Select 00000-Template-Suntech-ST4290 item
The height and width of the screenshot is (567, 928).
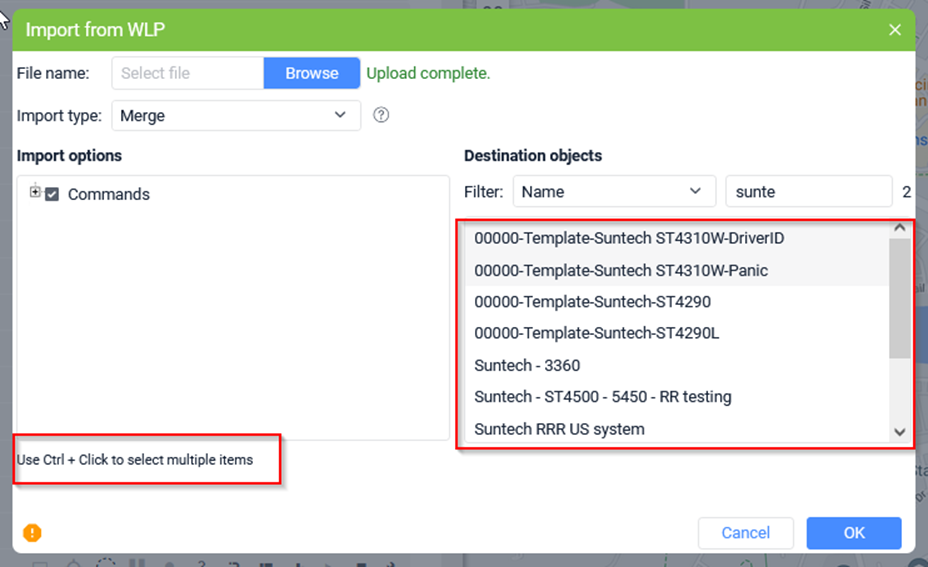(x=677, y=302)
